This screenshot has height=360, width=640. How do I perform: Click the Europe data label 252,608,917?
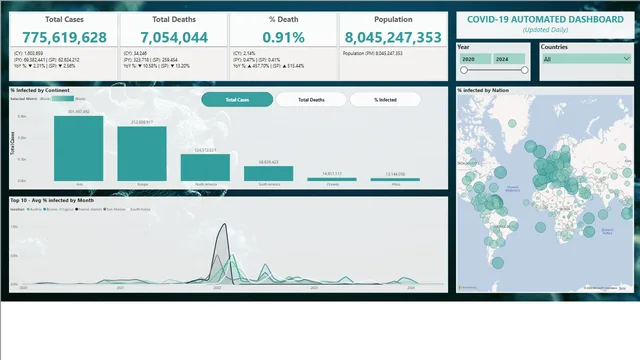[x=142, y=122]
